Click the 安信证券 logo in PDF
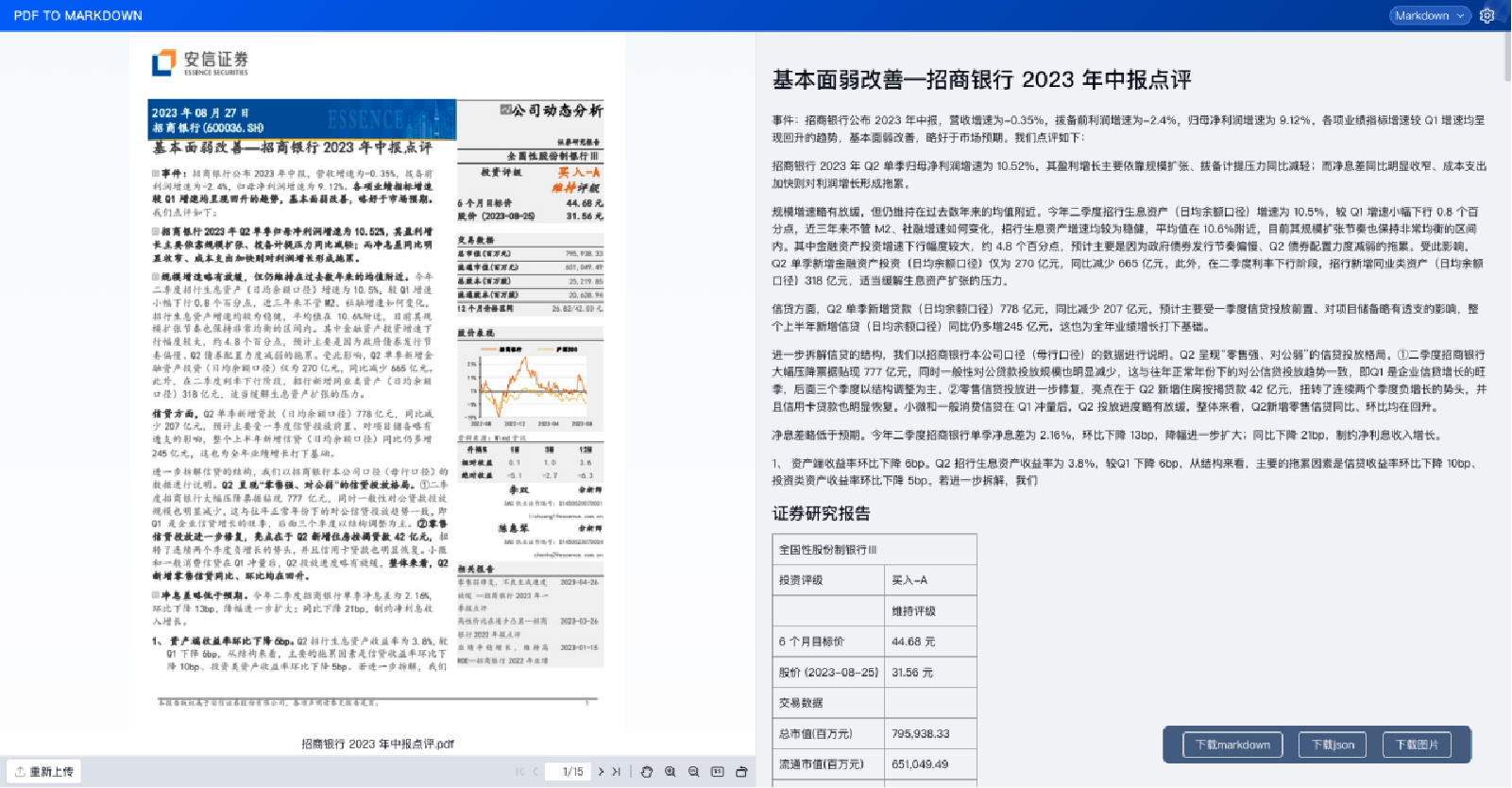1512x788 pixels. pyautogui.click(x=200, y=62)
